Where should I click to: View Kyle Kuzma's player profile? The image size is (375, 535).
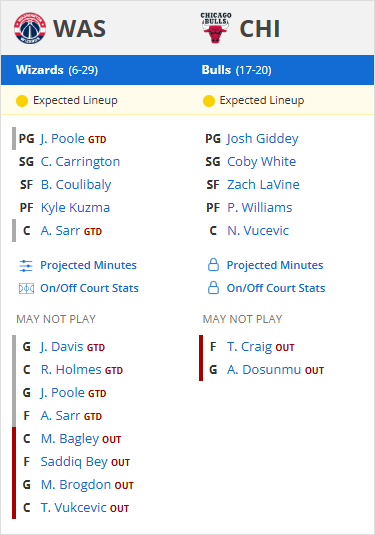tap(75, 207)
